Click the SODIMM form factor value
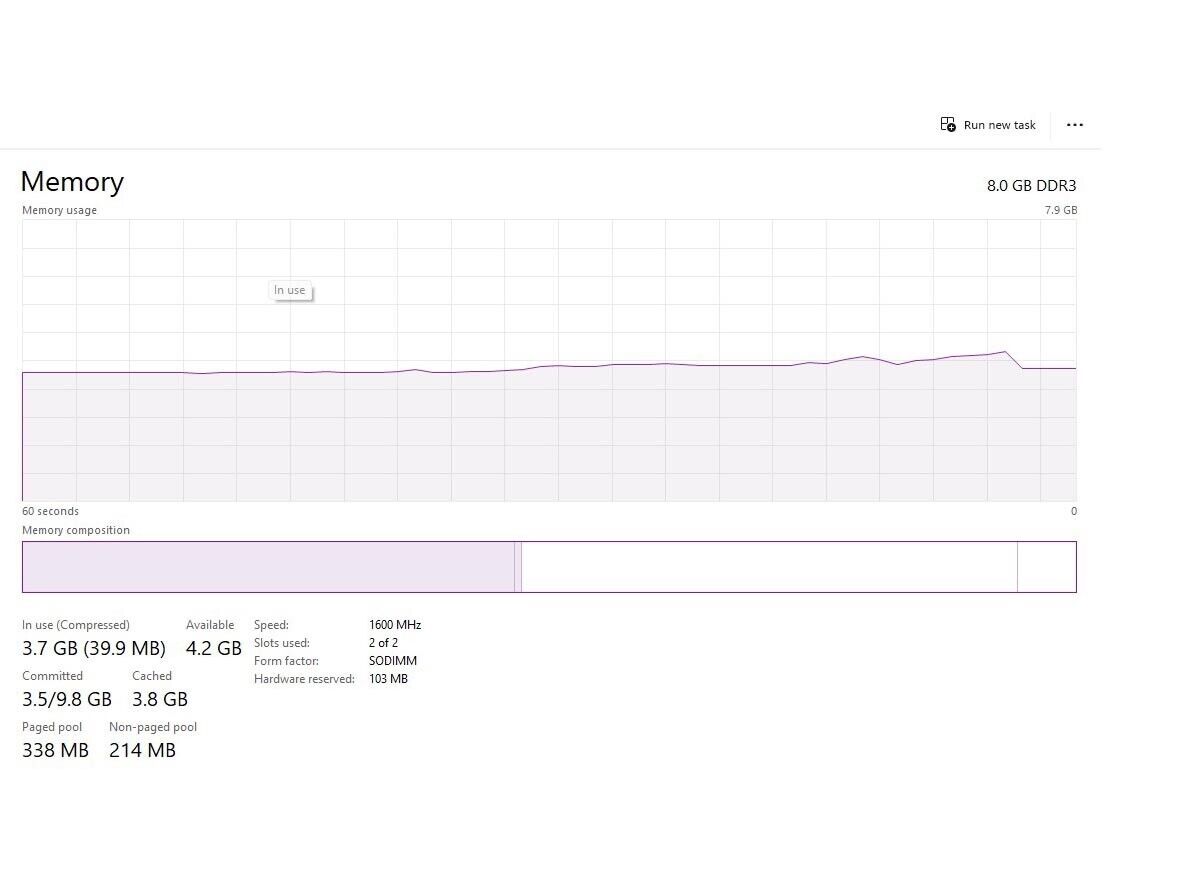Viewport: 1194px width, 895px height. (x=393, y=661)
